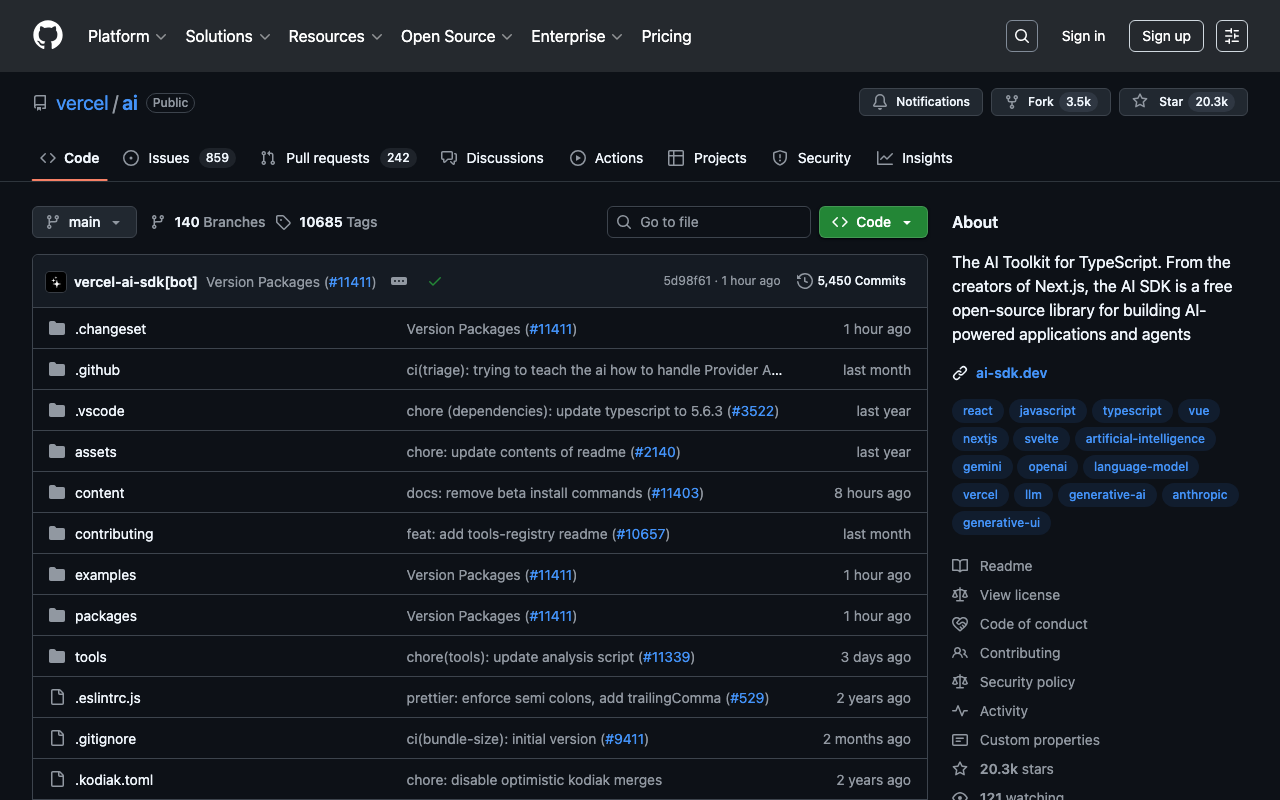The height and width of the screenshot is (800, 1280).
Task: Click the search magnifier icon
Action: click(x=1021, y=36)
